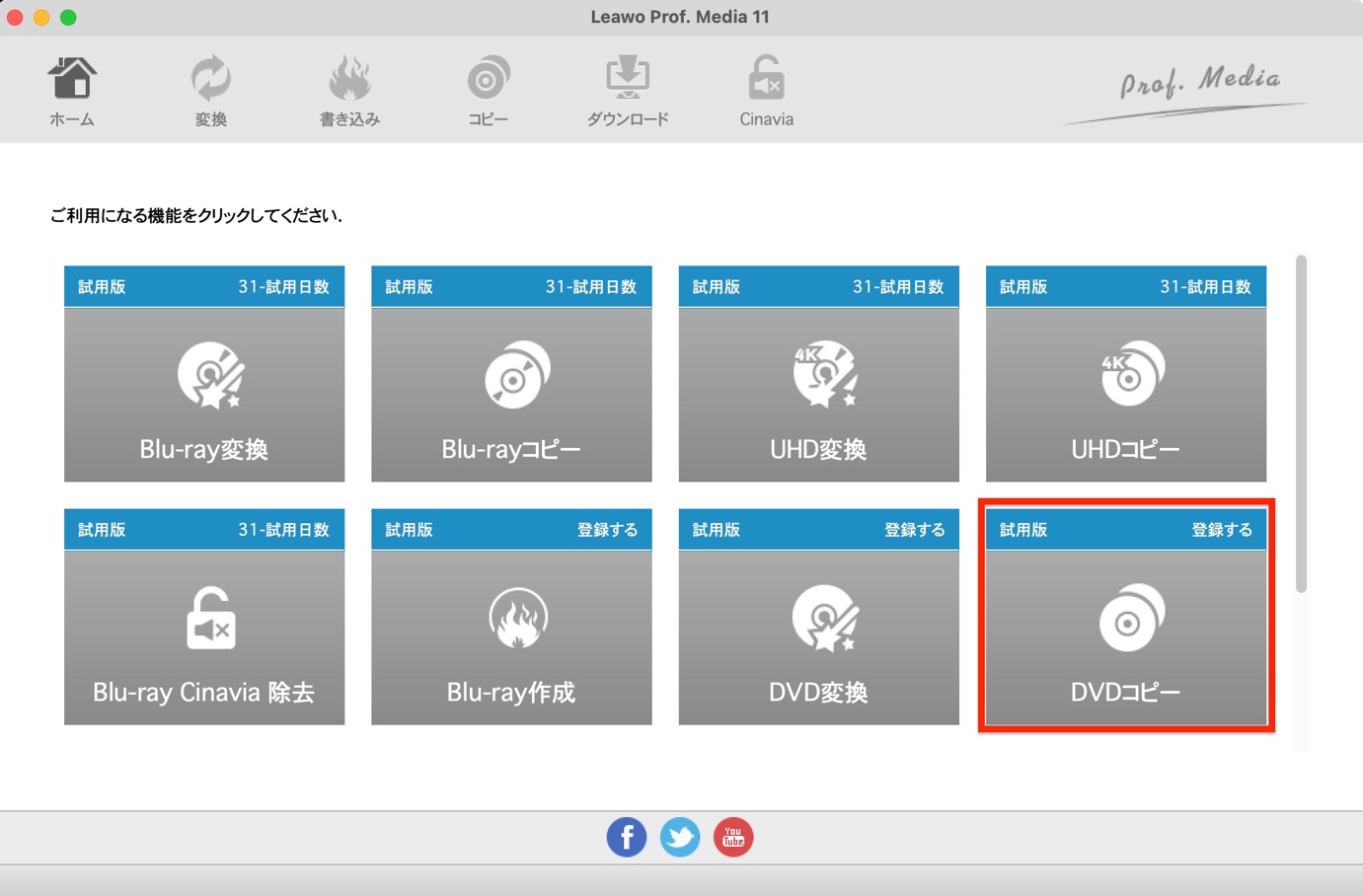Image resolution: width=1363 pixels, height=896 pixels.
Task: Go to the ホーム home icon
Action: click(x=72, y=79)
